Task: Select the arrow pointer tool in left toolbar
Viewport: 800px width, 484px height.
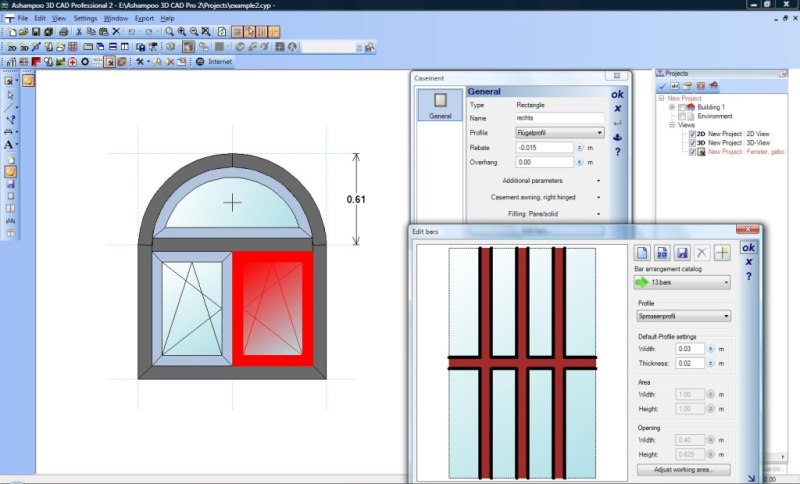Action: click(x=10, y=95)
